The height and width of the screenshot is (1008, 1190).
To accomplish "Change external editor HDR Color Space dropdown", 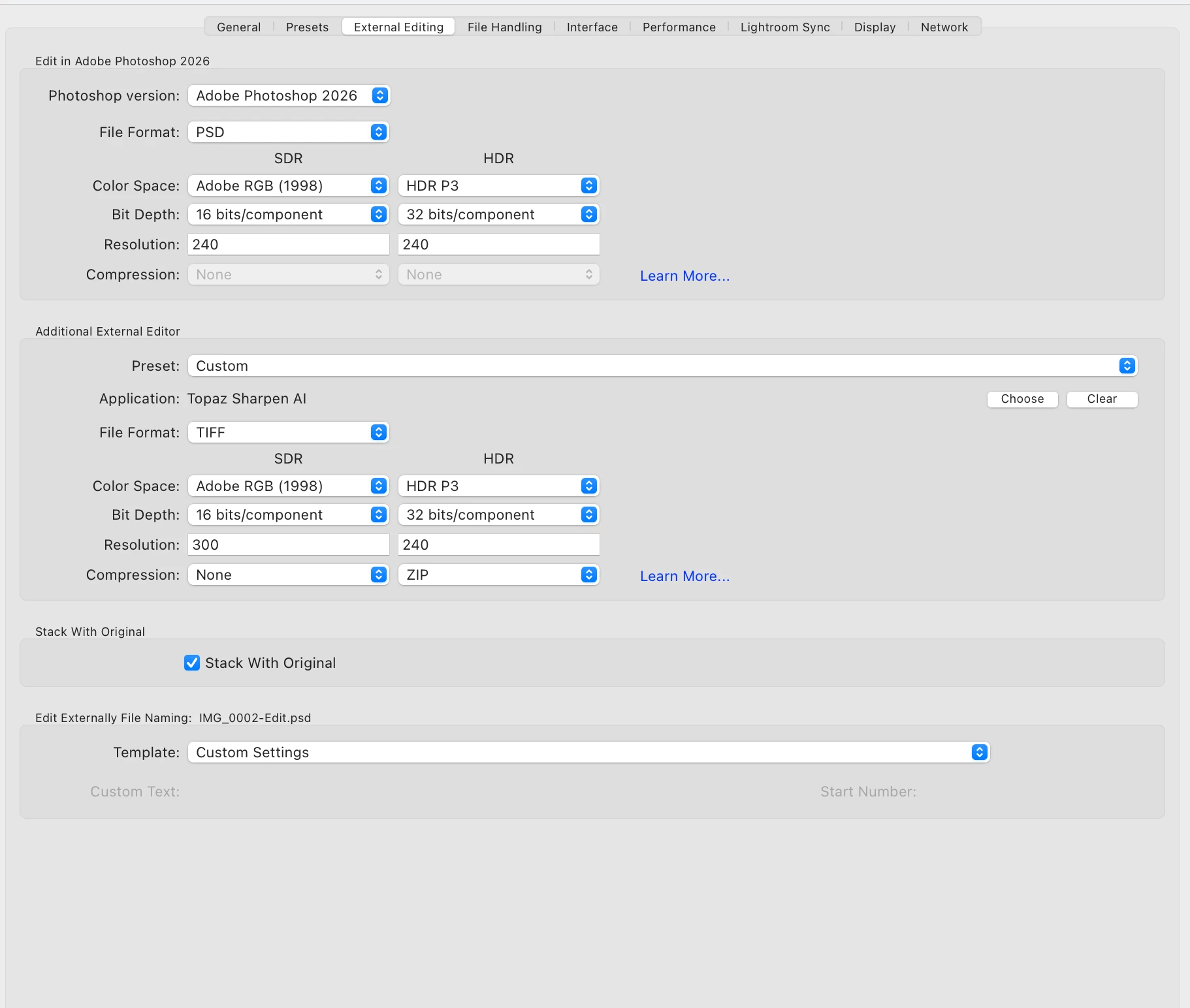I will pos(499,486).
